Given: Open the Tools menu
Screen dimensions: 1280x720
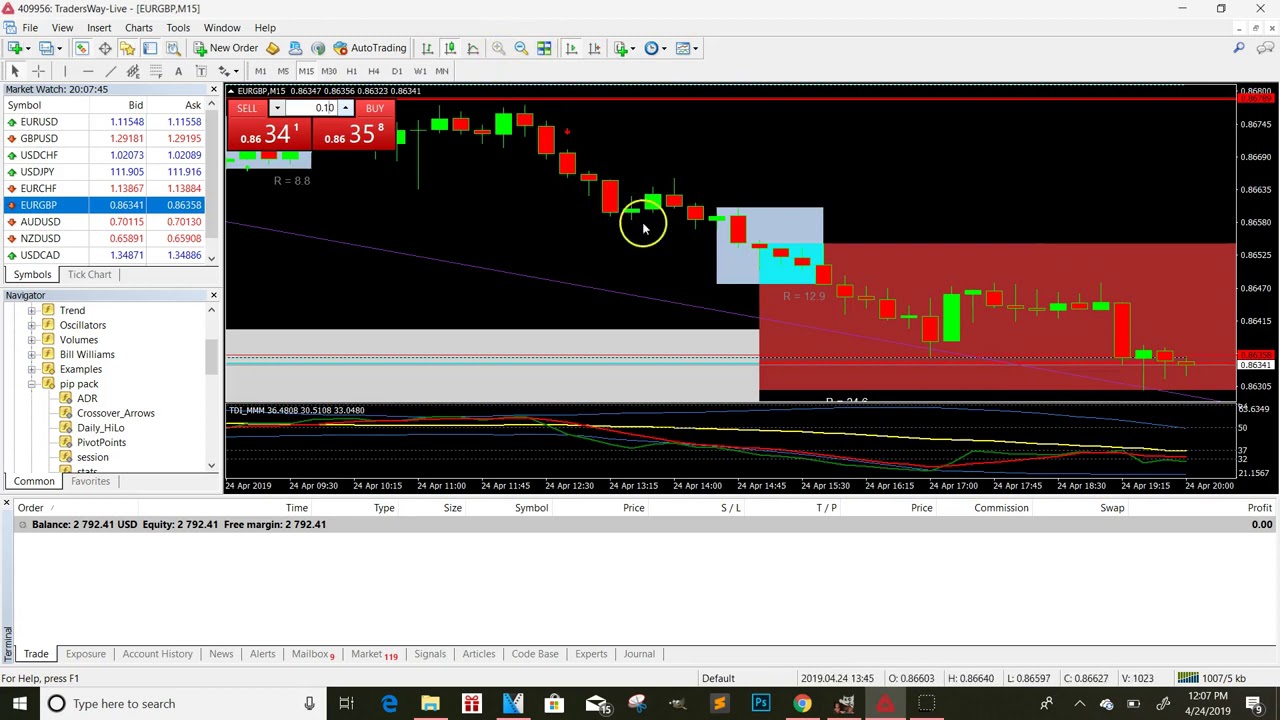Looking at the screenshot, I should [x=178, y=28].
